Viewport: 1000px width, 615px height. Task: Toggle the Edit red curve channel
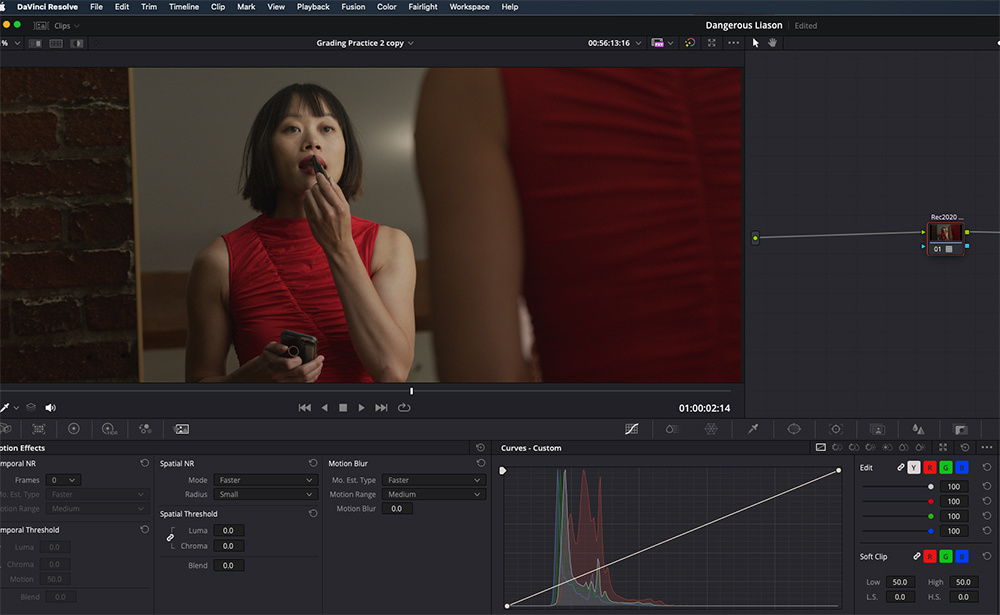(930, 468)
